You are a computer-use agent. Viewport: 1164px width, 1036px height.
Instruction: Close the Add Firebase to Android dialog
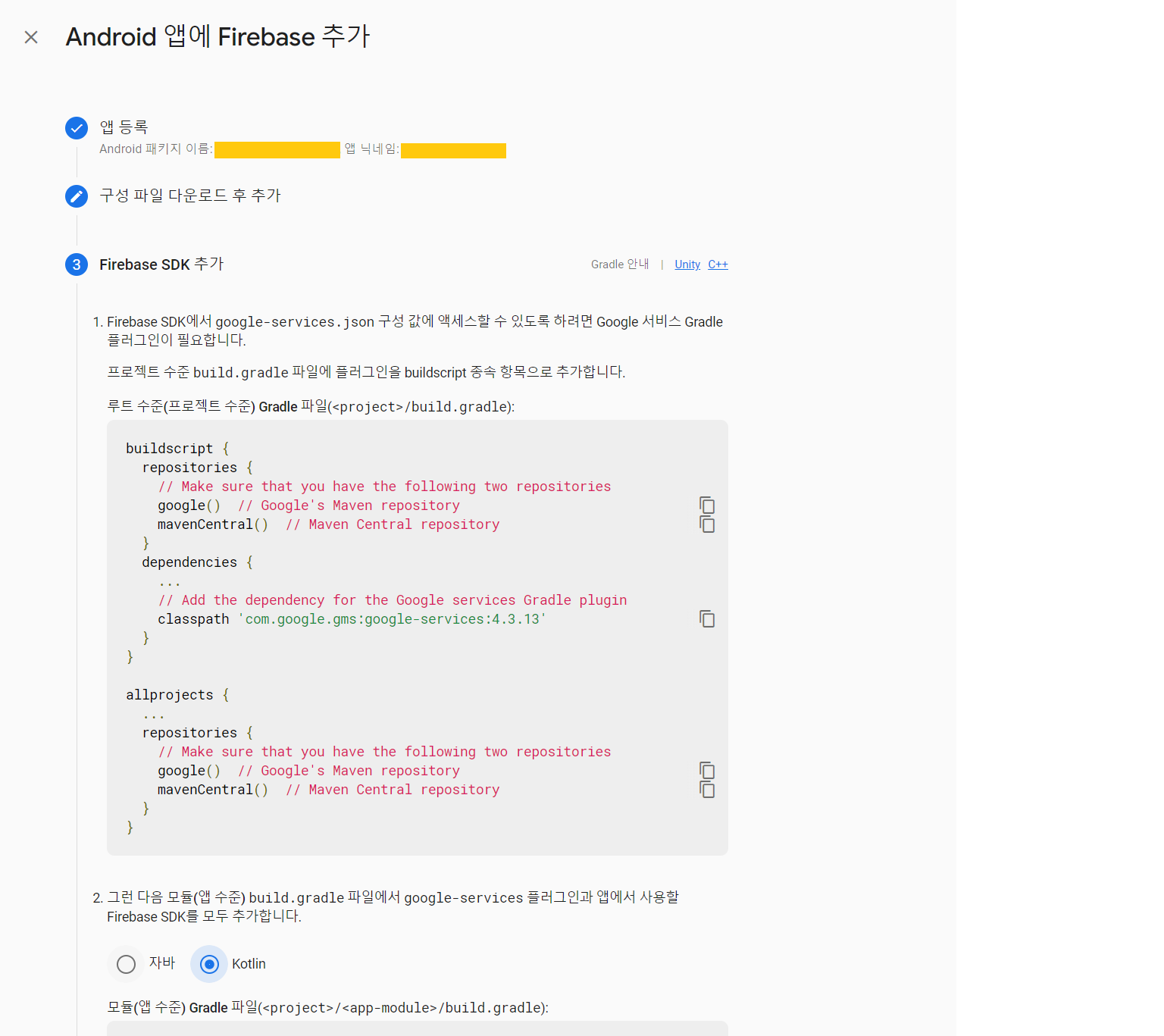(31, 37)
